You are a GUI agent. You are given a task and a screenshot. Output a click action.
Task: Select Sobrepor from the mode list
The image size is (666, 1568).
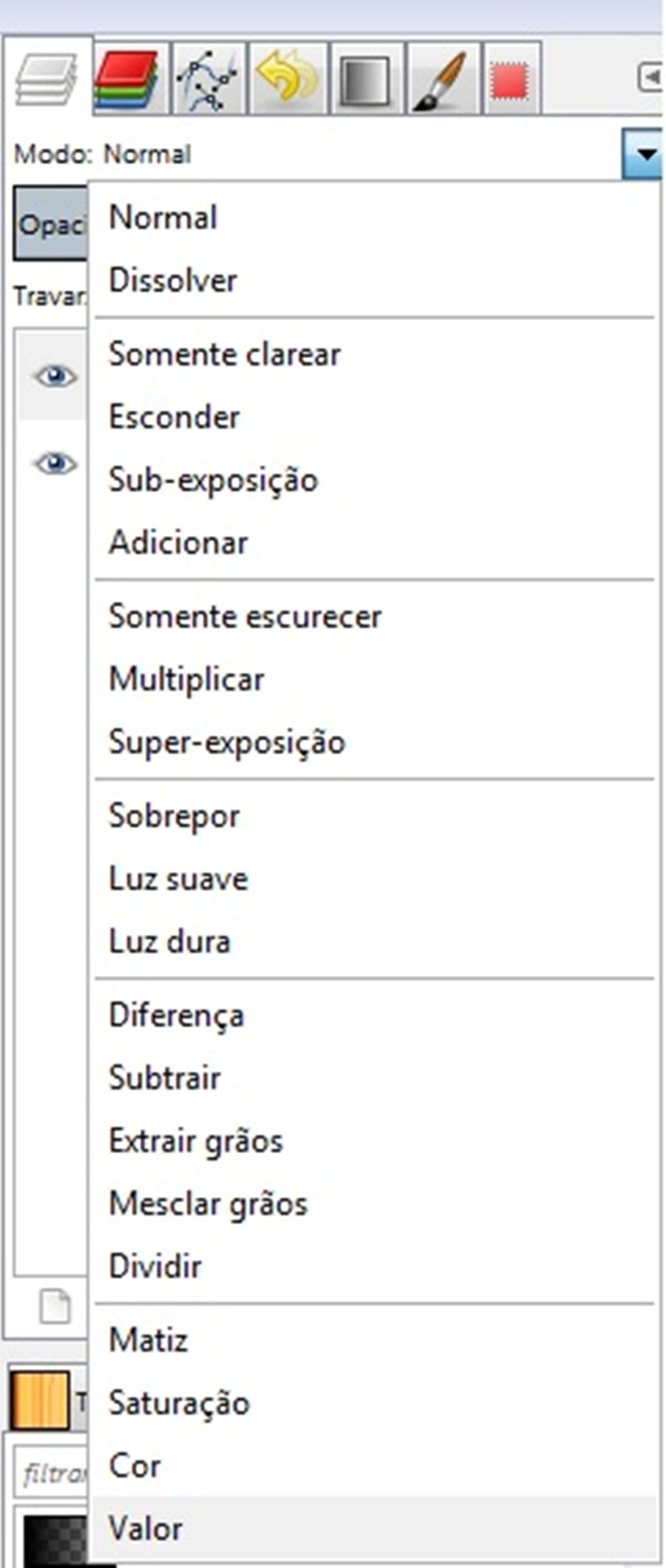(175, 816)
